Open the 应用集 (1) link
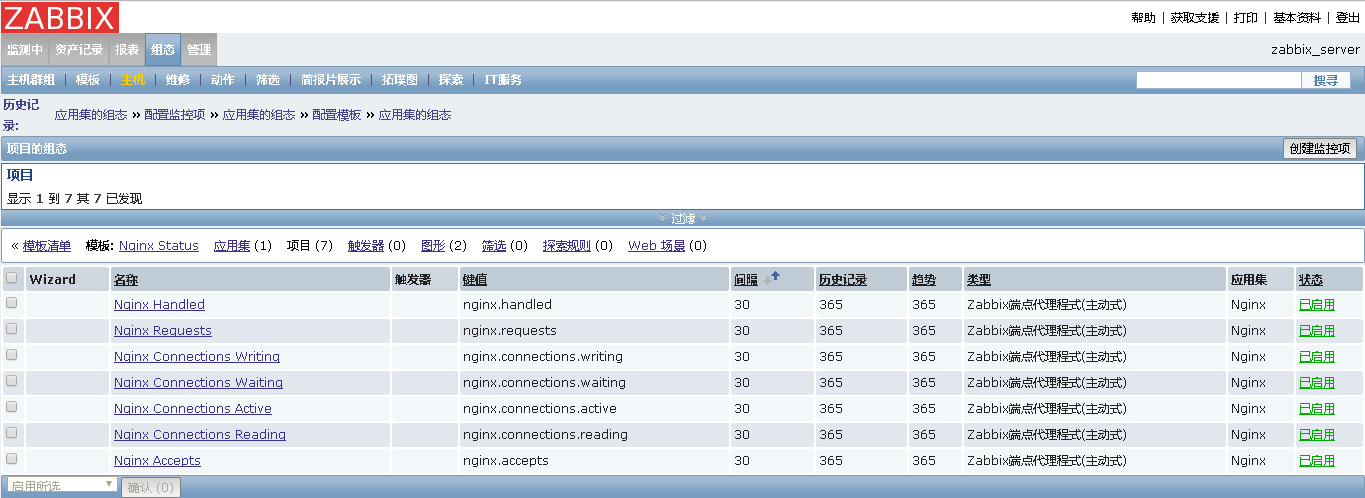 click(232, 246)
